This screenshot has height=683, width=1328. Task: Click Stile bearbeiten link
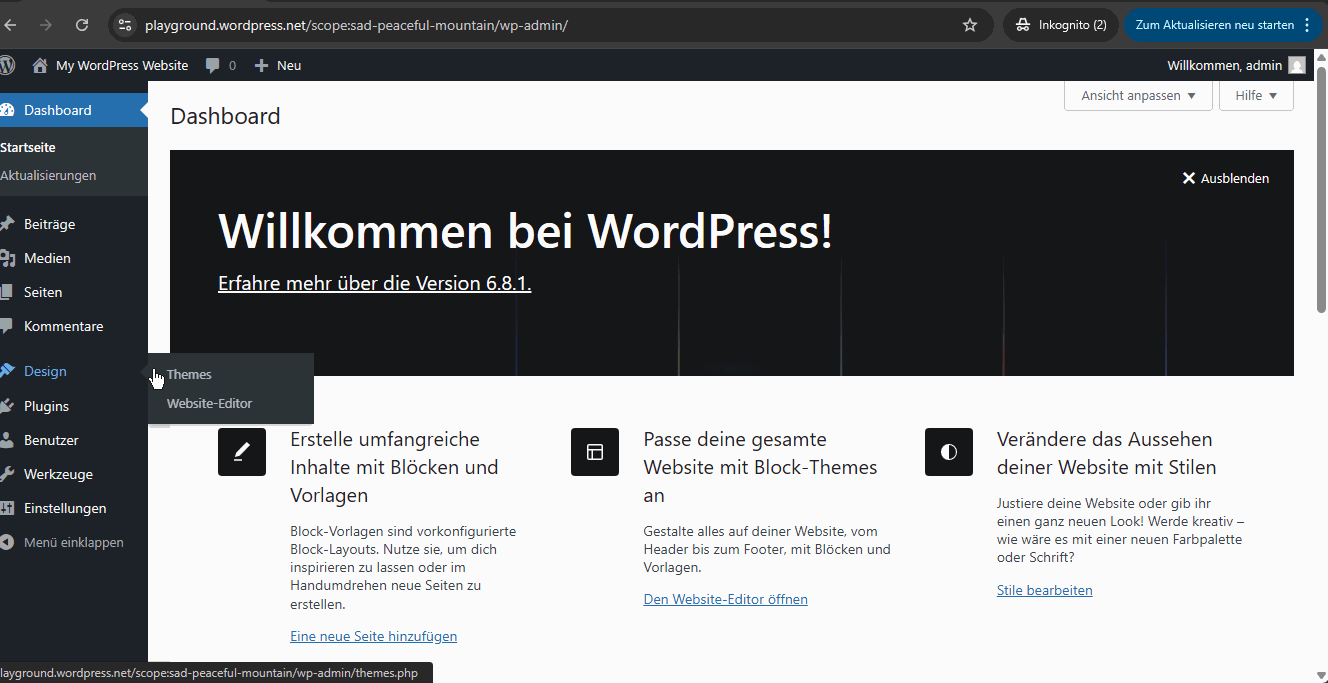pyautogui.click(x=1044, y=590)
